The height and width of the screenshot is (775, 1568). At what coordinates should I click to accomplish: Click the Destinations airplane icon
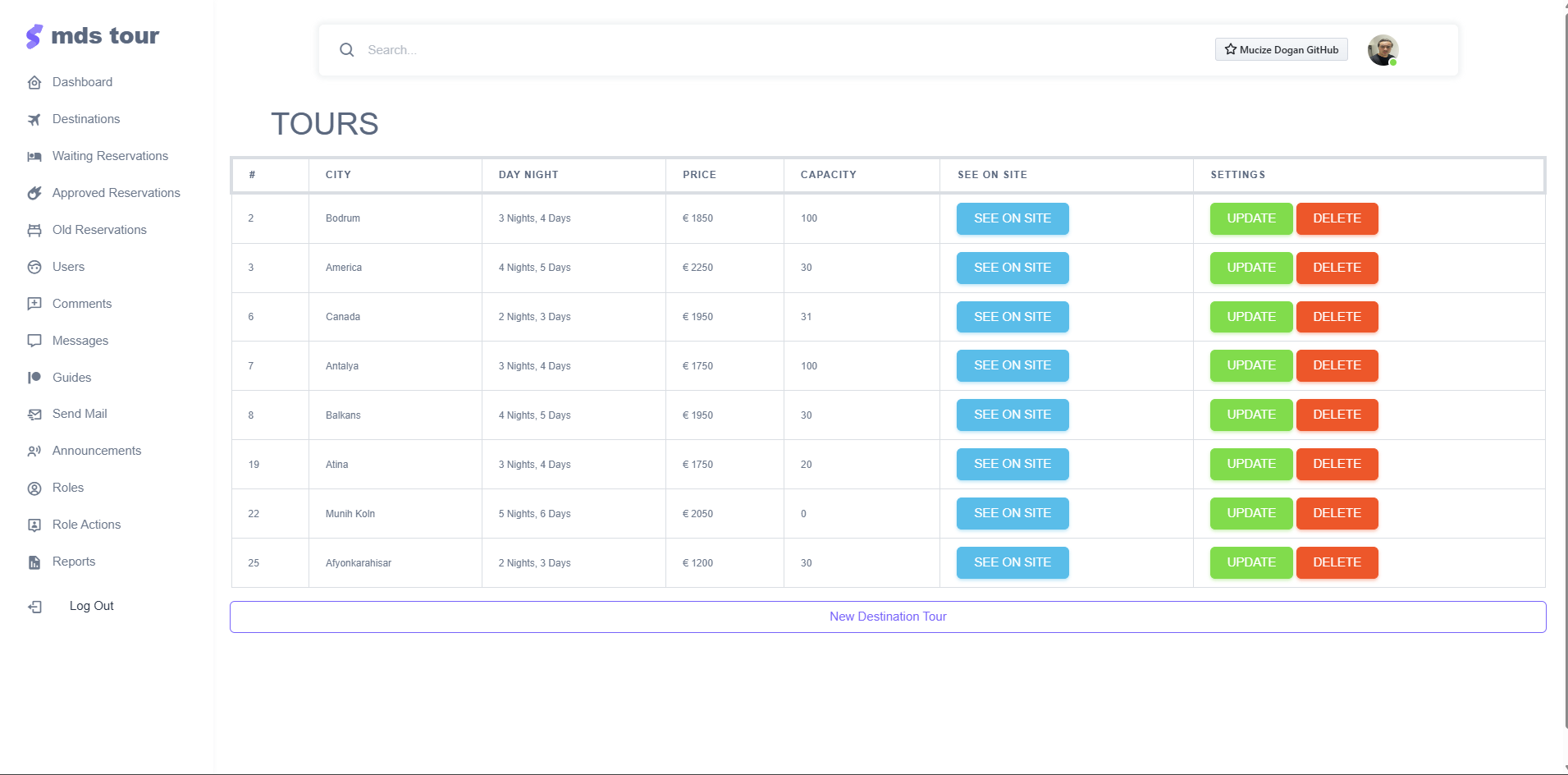pos(34,119)
